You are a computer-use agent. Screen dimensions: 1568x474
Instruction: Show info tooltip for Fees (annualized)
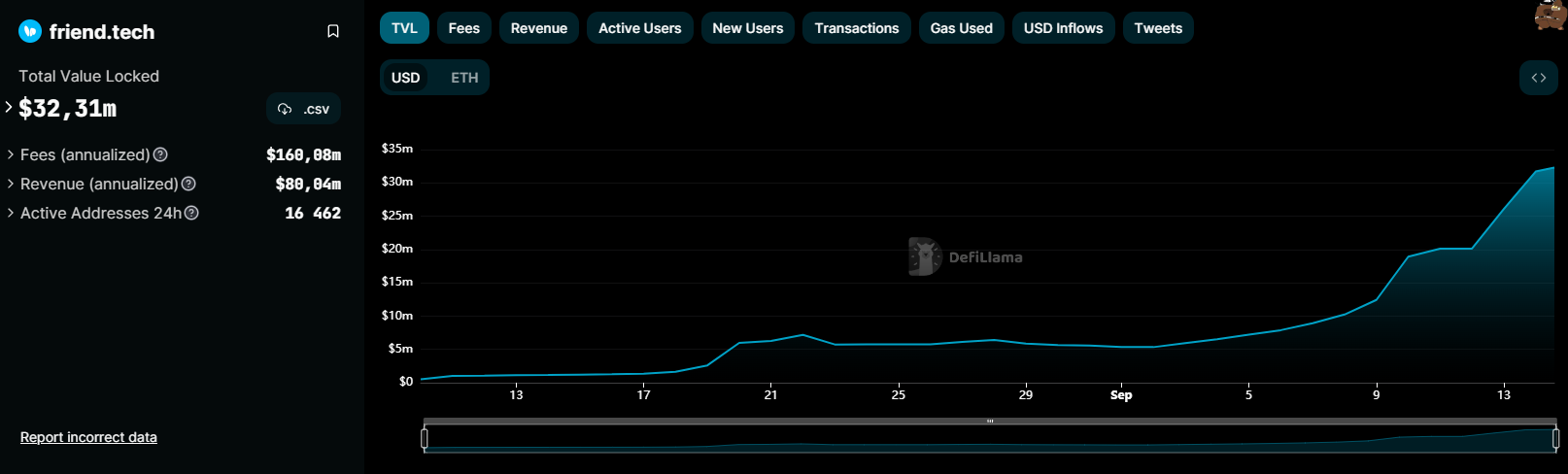161,154
